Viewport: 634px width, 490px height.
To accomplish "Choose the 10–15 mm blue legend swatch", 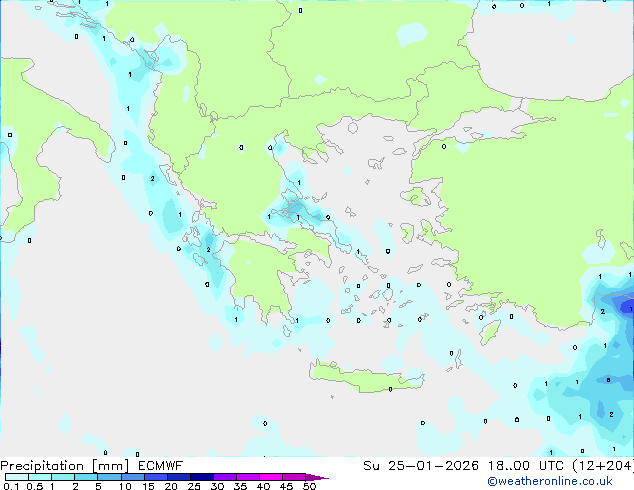I will click(132, 477).
